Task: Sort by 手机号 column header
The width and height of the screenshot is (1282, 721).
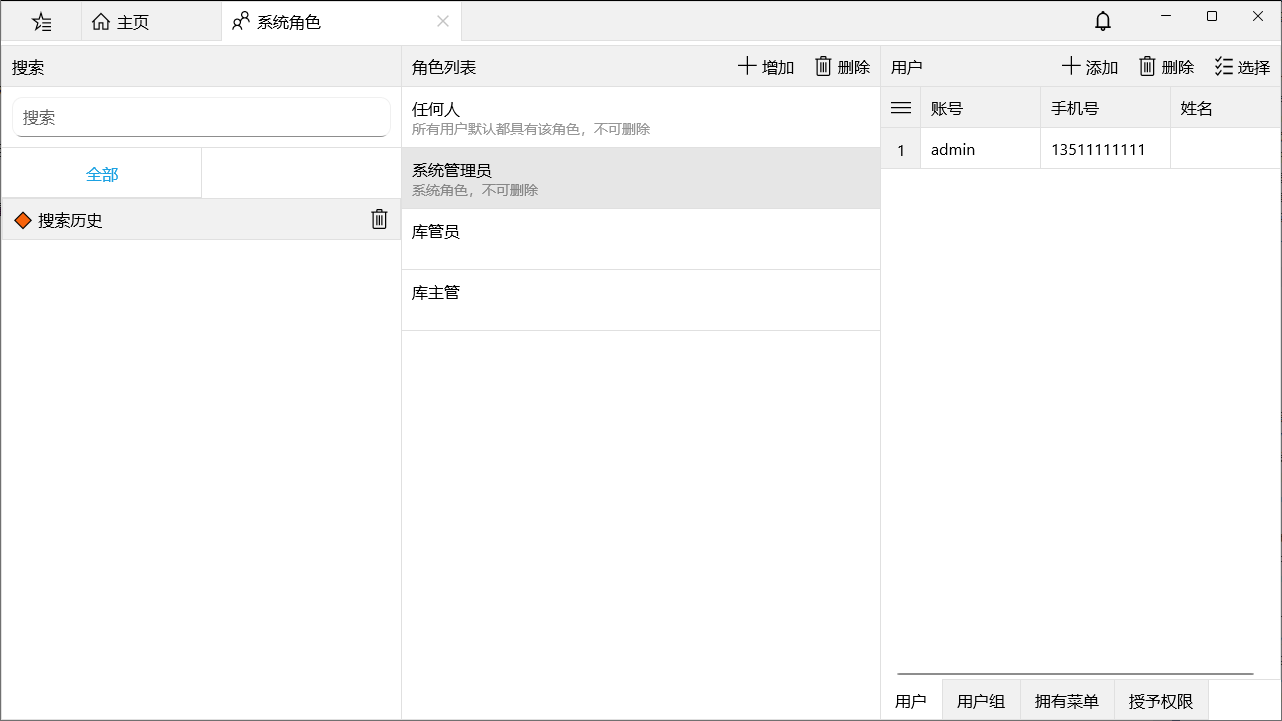Action: [x=1106, y=108]
